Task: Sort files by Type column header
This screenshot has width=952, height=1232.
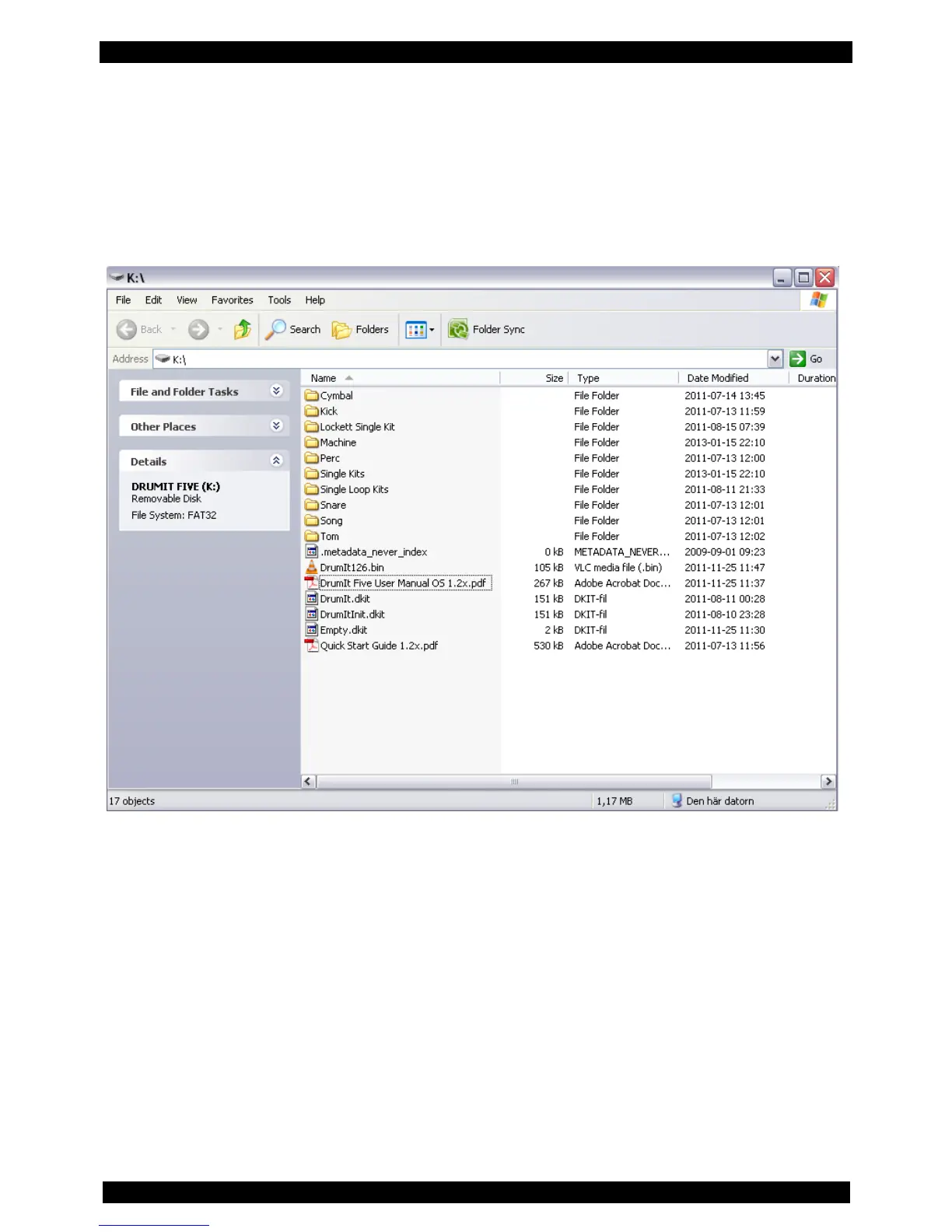Action: click(624, 378)
